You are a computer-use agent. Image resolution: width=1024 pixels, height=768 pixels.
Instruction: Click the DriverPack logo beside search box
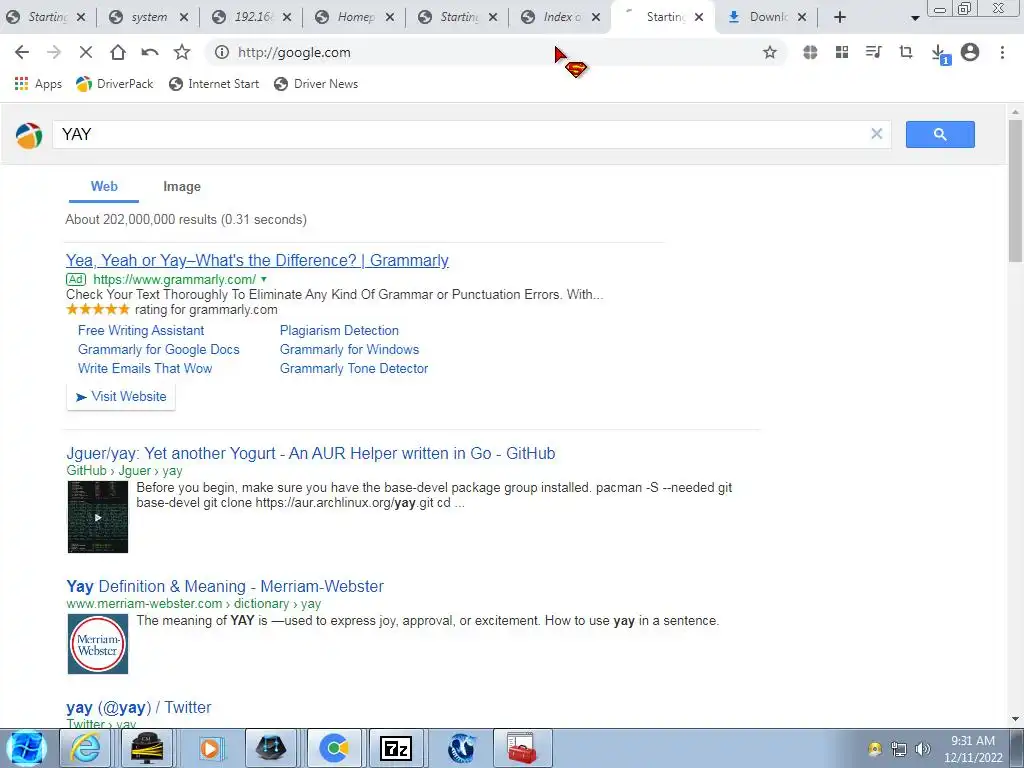point(29,135)
